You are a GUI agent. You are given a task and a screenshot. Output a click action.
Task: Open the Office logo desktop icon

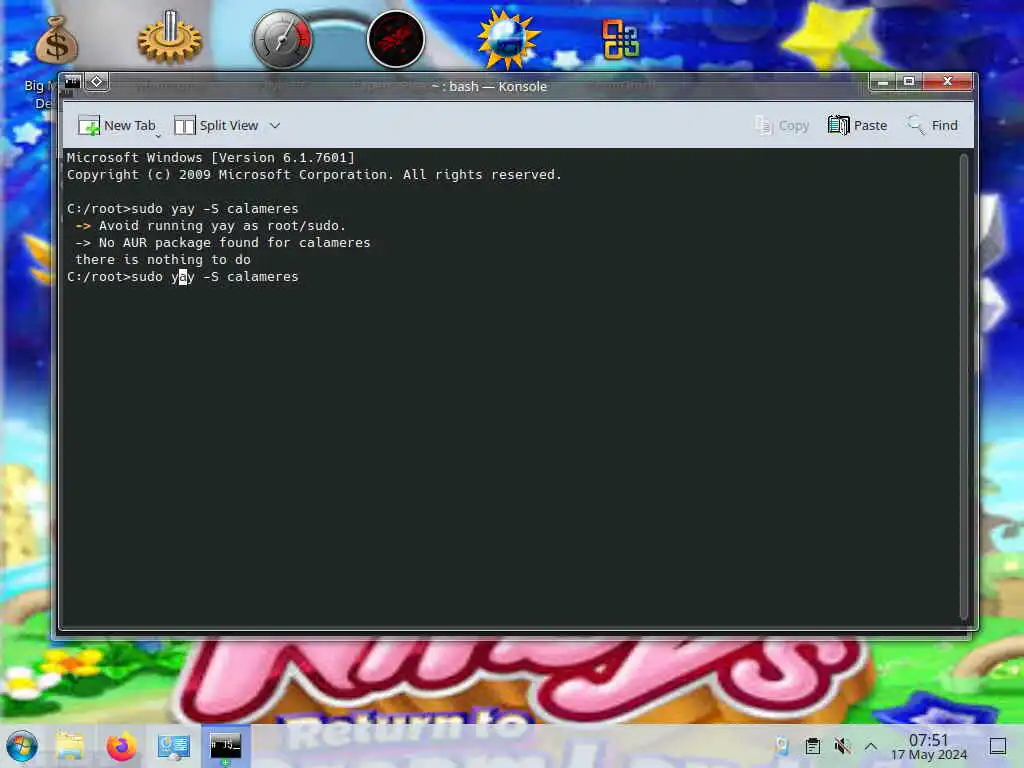[x=620, y=39]
